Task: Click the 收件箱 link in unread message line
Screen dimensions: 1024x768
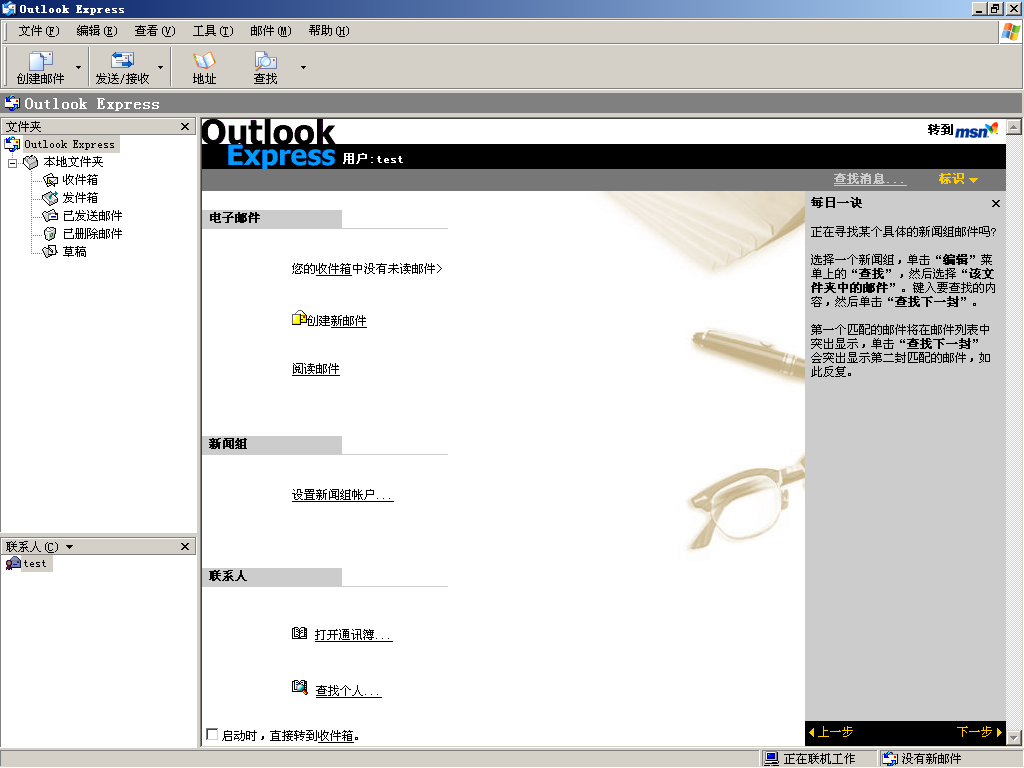Action: point(334,268)
